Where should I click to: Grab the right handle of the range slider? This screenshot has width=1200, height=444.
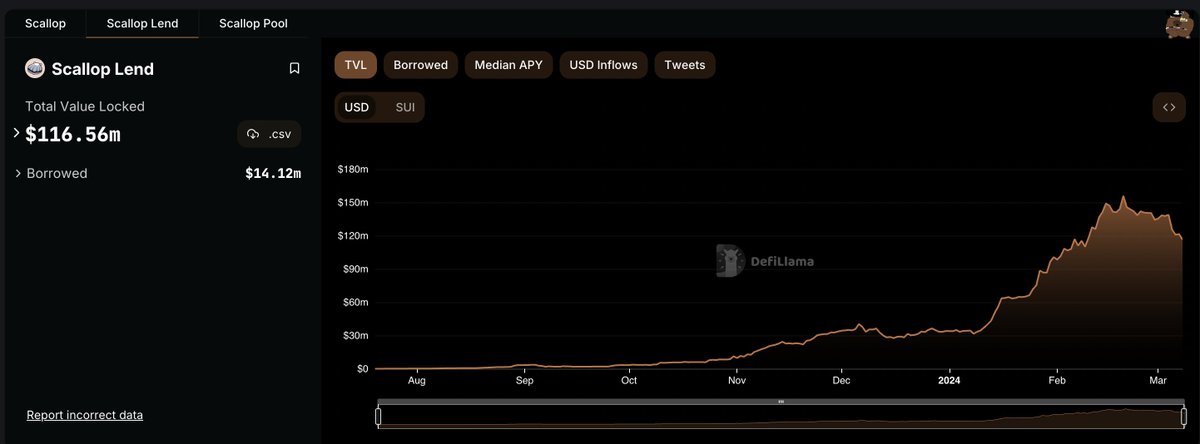[x=1184, y=417]
